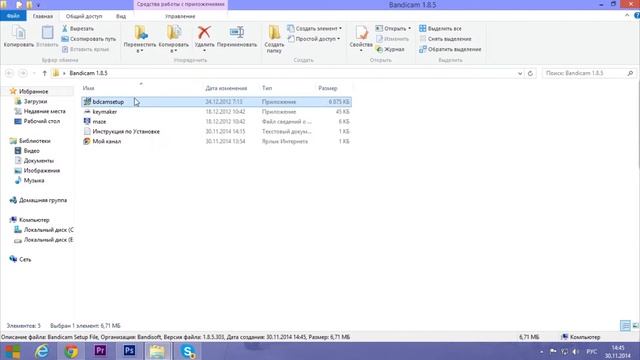
Task: Open Музыка library in sidebar
Action: pos(29,180)
